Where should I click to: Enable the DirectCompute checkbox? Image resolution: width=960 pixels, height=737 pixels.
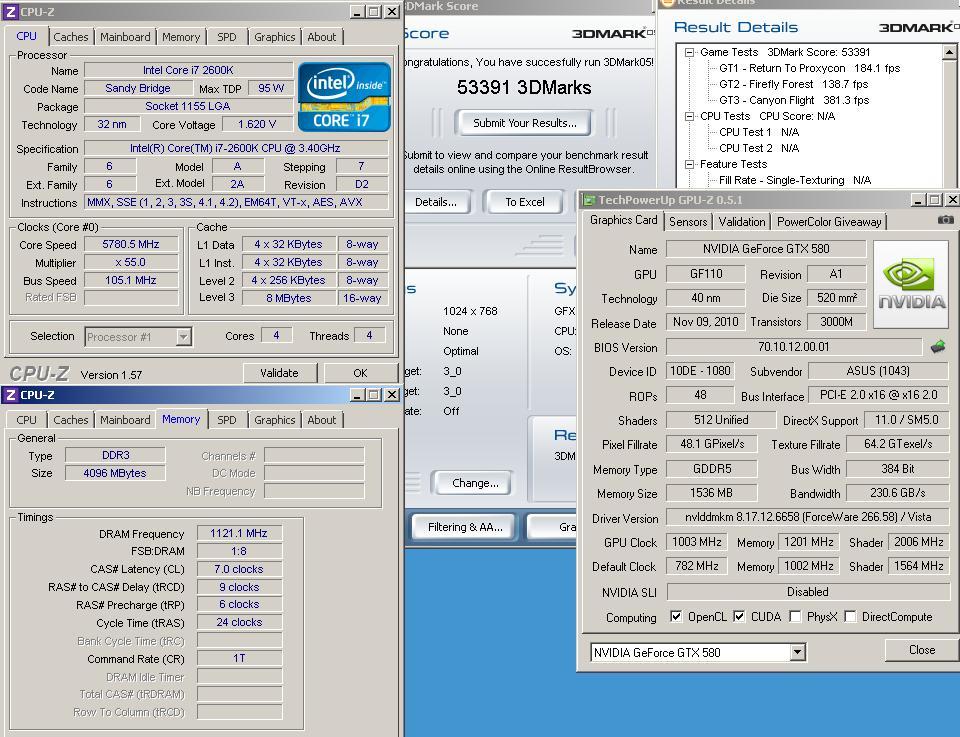(850, 616)
